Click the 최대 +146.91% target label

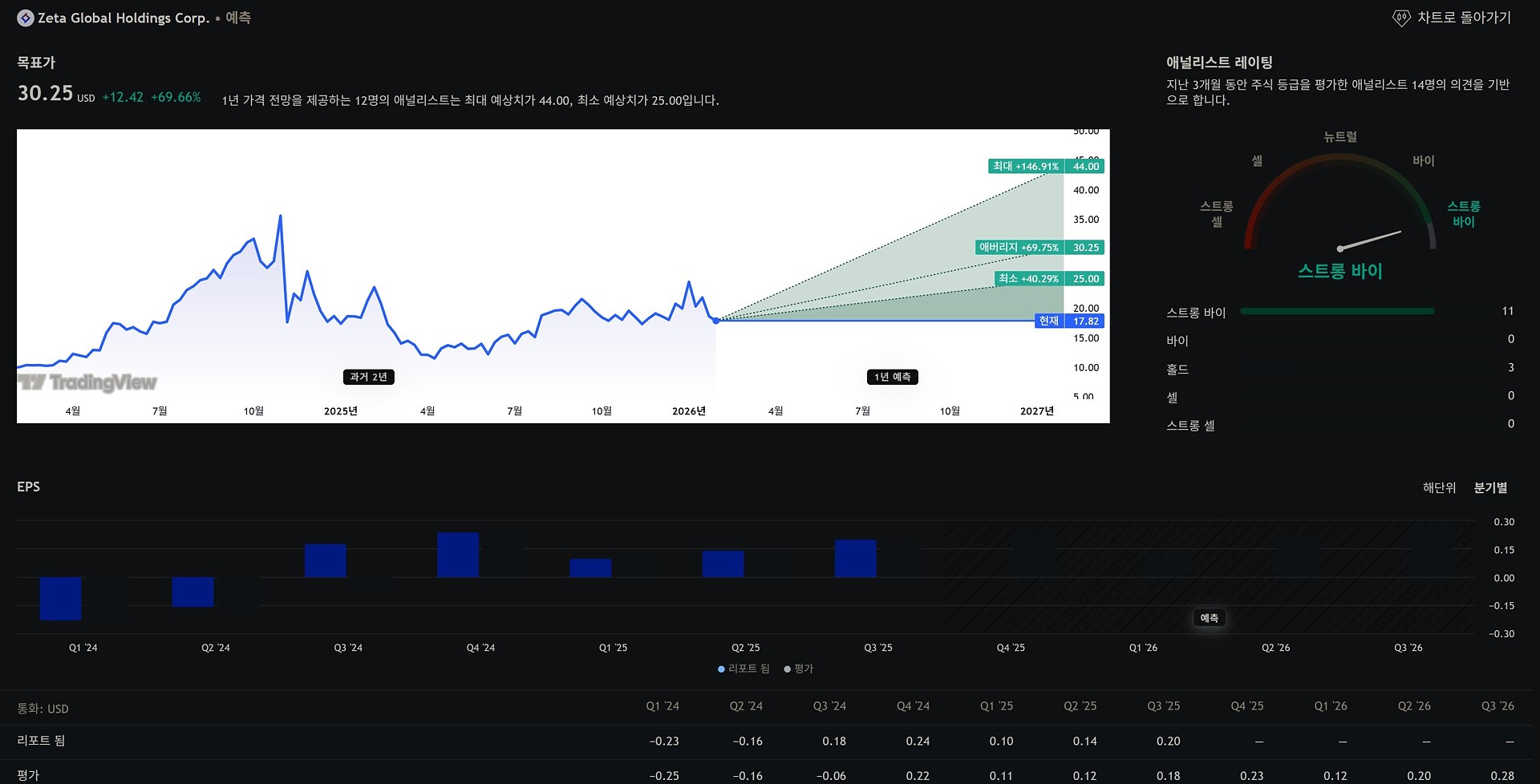click(1025, 167)
